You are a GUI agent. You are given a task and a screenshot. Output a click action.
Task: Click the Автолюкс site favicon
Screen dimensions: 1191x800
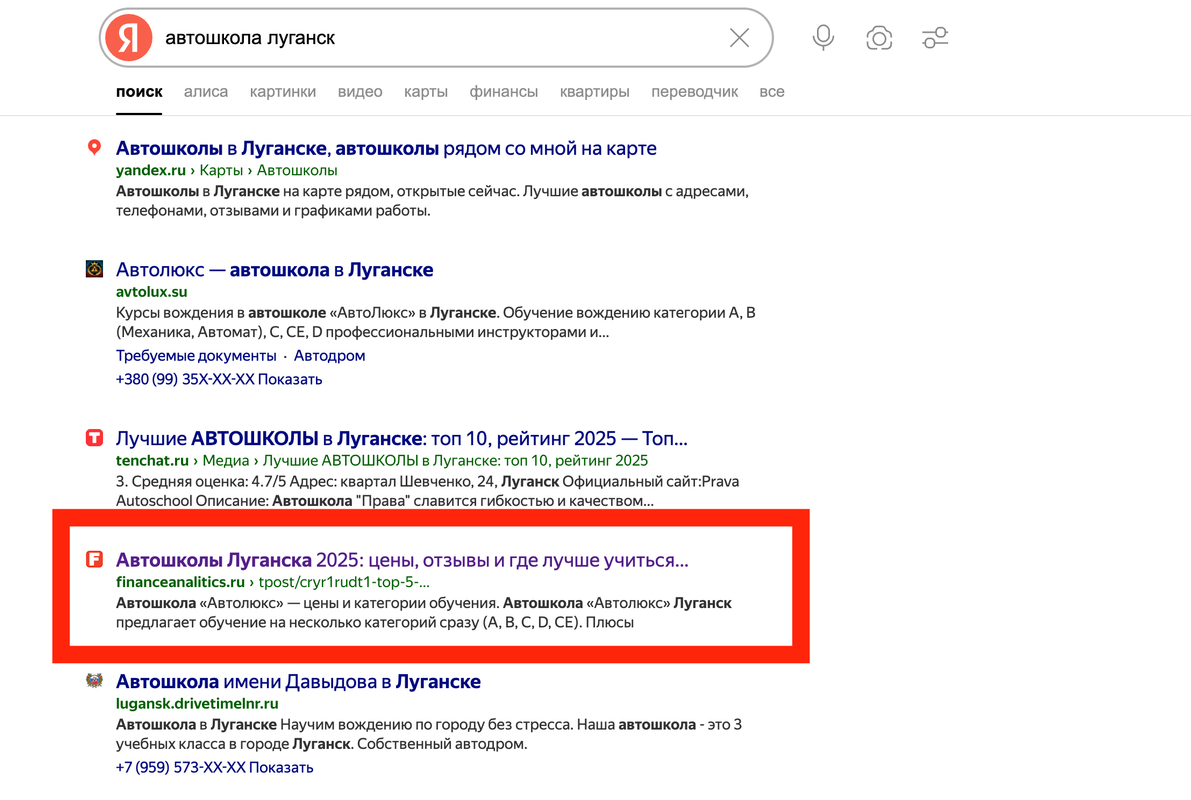[94, 269]
